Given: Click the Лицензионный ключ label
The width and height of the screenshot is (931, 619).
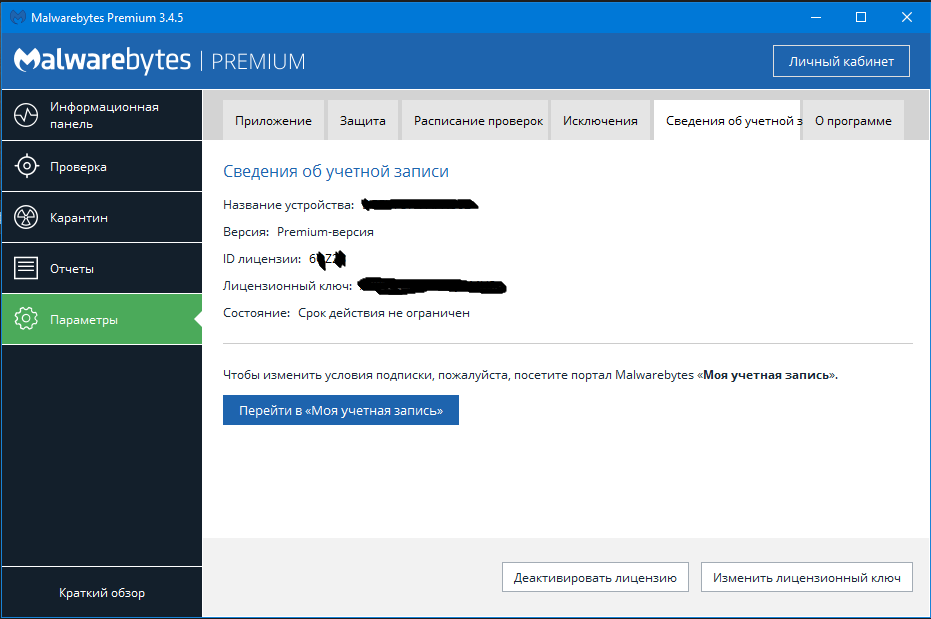Looking at the screenshot, I should coord(287,286).
